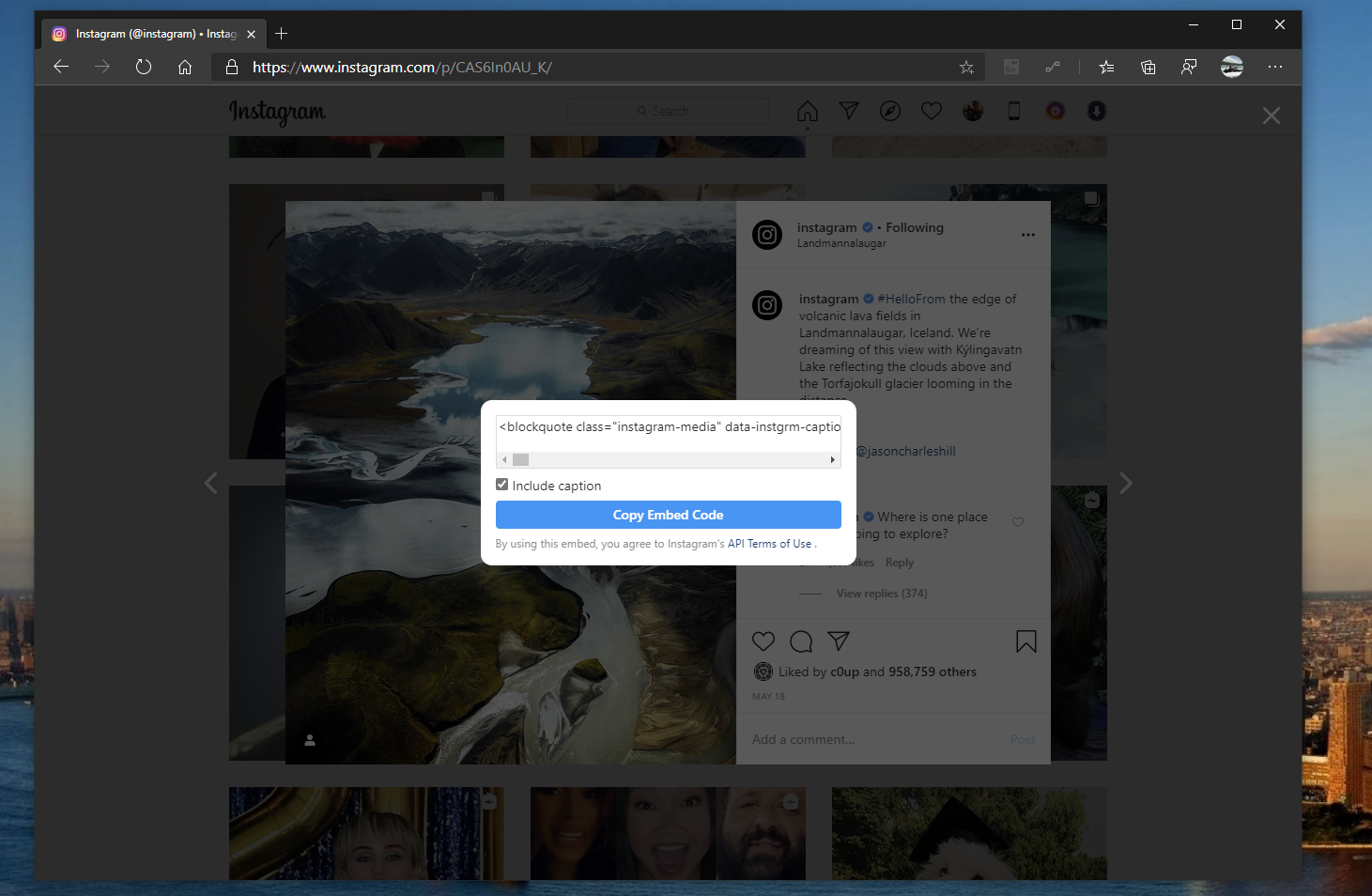Like the post using the heart icon

coord(763,641)
